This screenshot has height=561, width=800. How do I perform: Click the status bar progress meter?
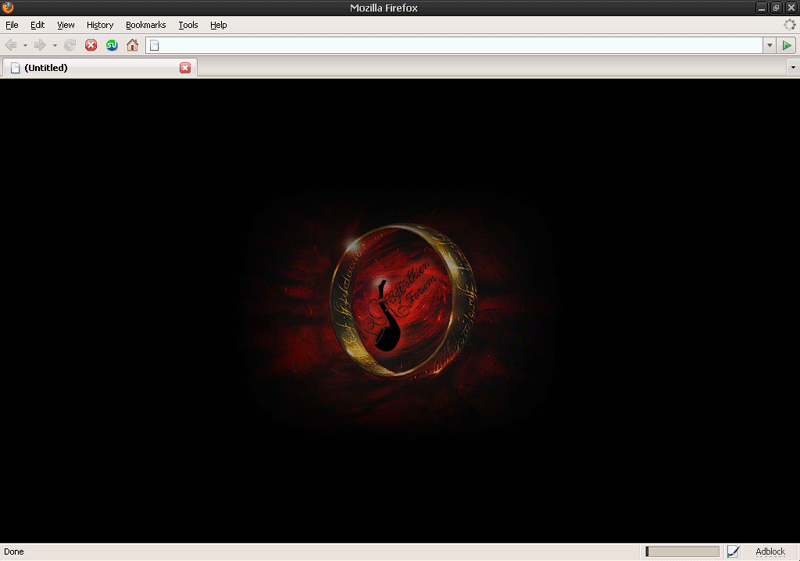pyautogui.click(x=683, y=551)
